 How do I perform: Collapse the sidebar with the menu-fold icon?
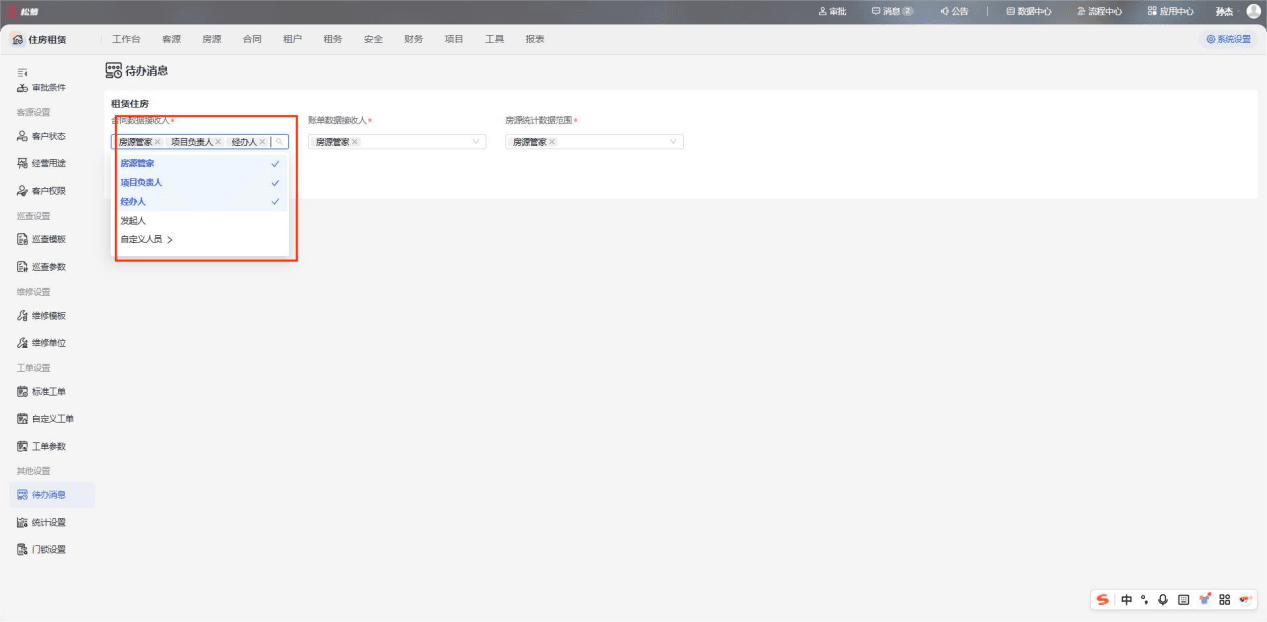click(x=22, y=73)
